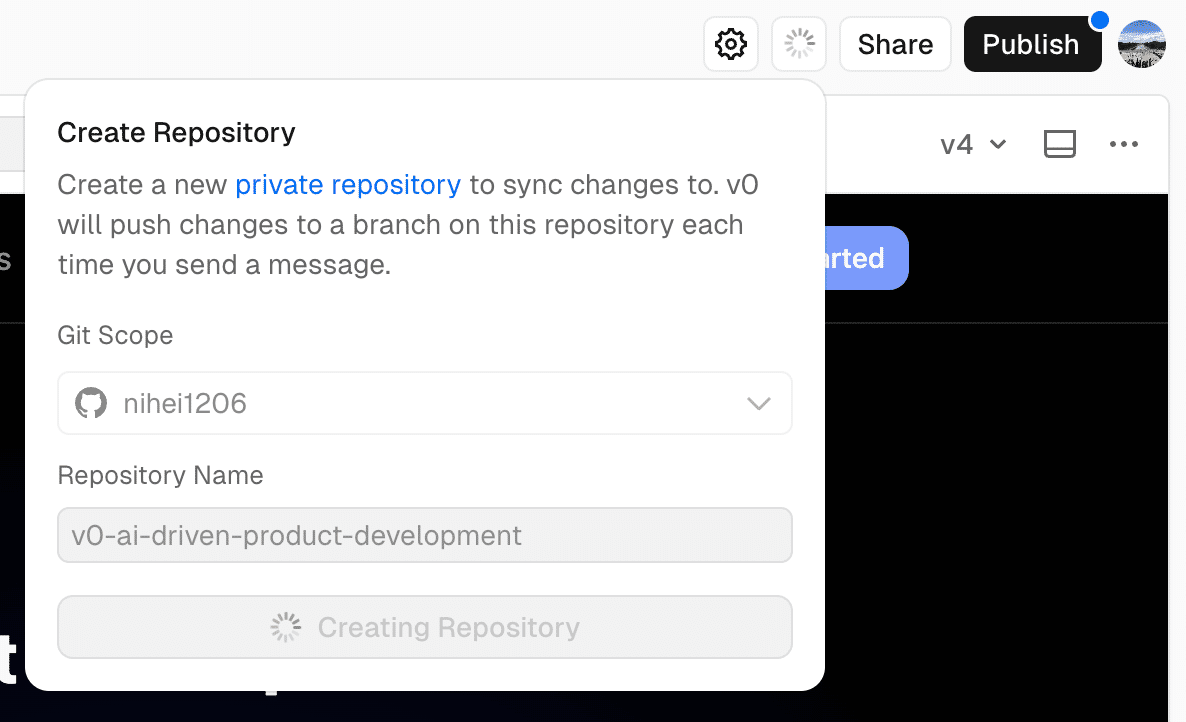Click the Repository Name input field
This screenshot has height=722, width=1186.
click(x=425, y=535)
